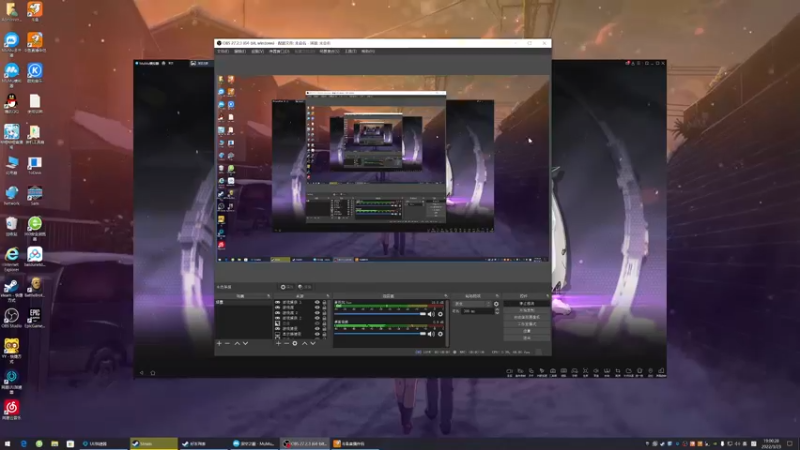The height and width of the screenshot is (450, 800).
Task: Click the Start Recording button in Controls
Action: click(527, 310)
